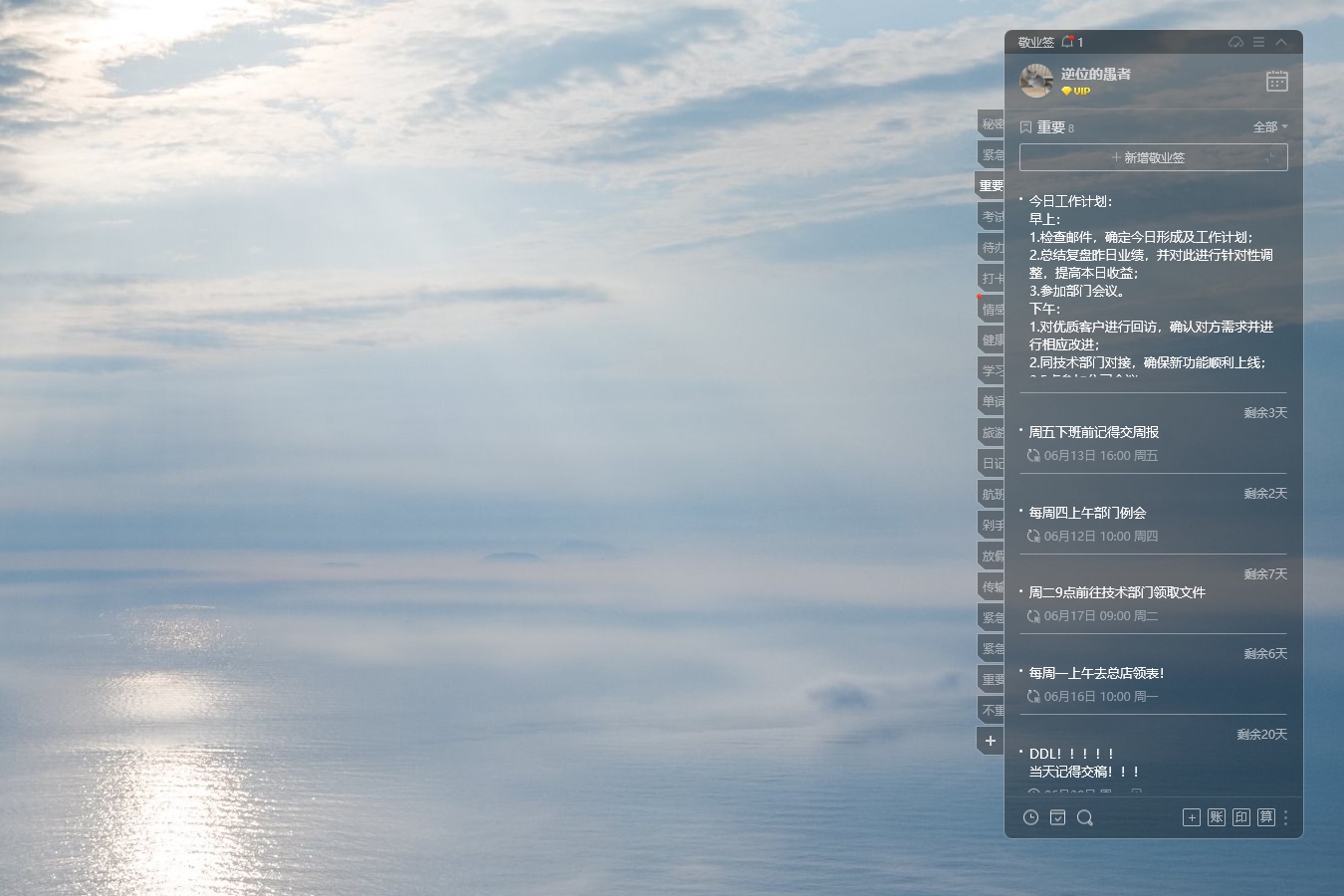The height and width of the screenshot is (896, 1344).
Task: Collapse the window with the up chevron
Action: pyautogui.click(x=1281, y=42)
